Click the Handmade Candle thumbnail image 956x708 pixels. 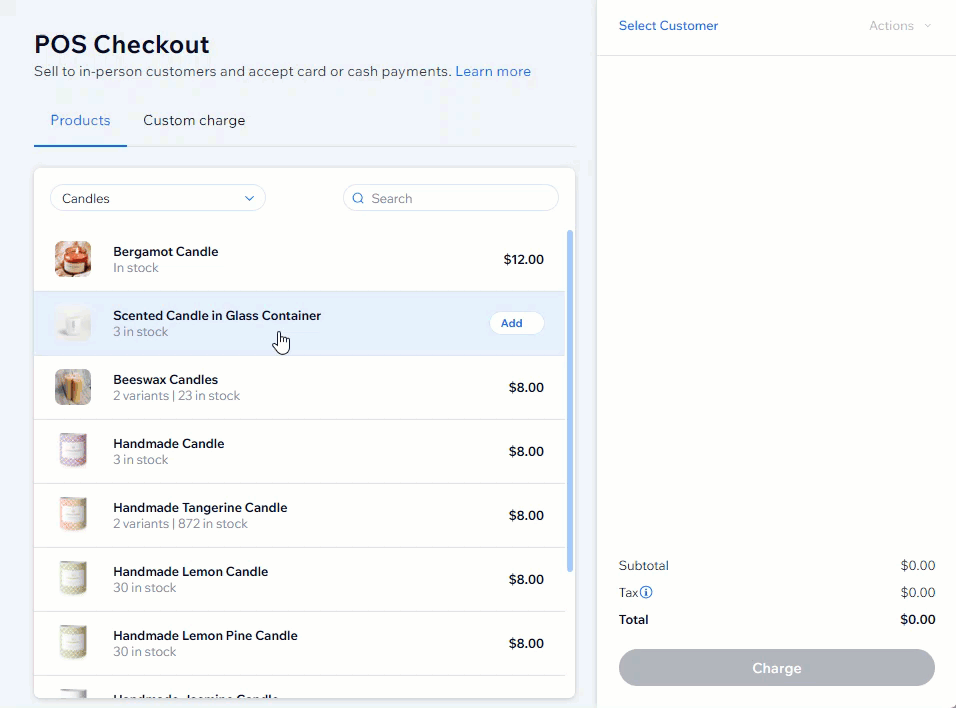point(73,451)
